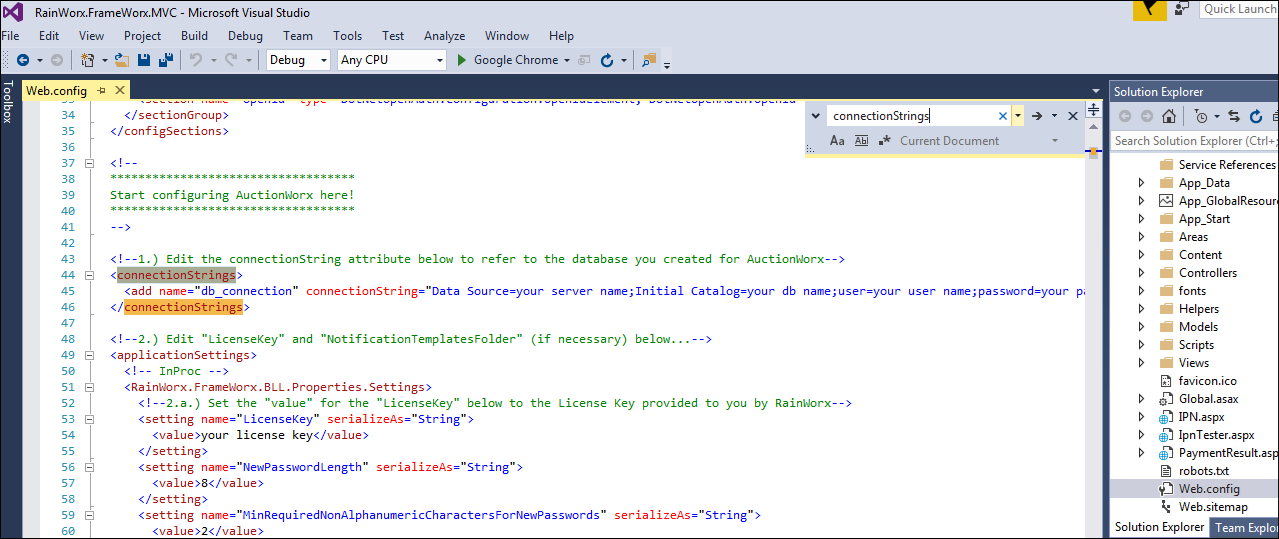
Task: Select Service References in Solution Explorer
Action: [1226, 165]
